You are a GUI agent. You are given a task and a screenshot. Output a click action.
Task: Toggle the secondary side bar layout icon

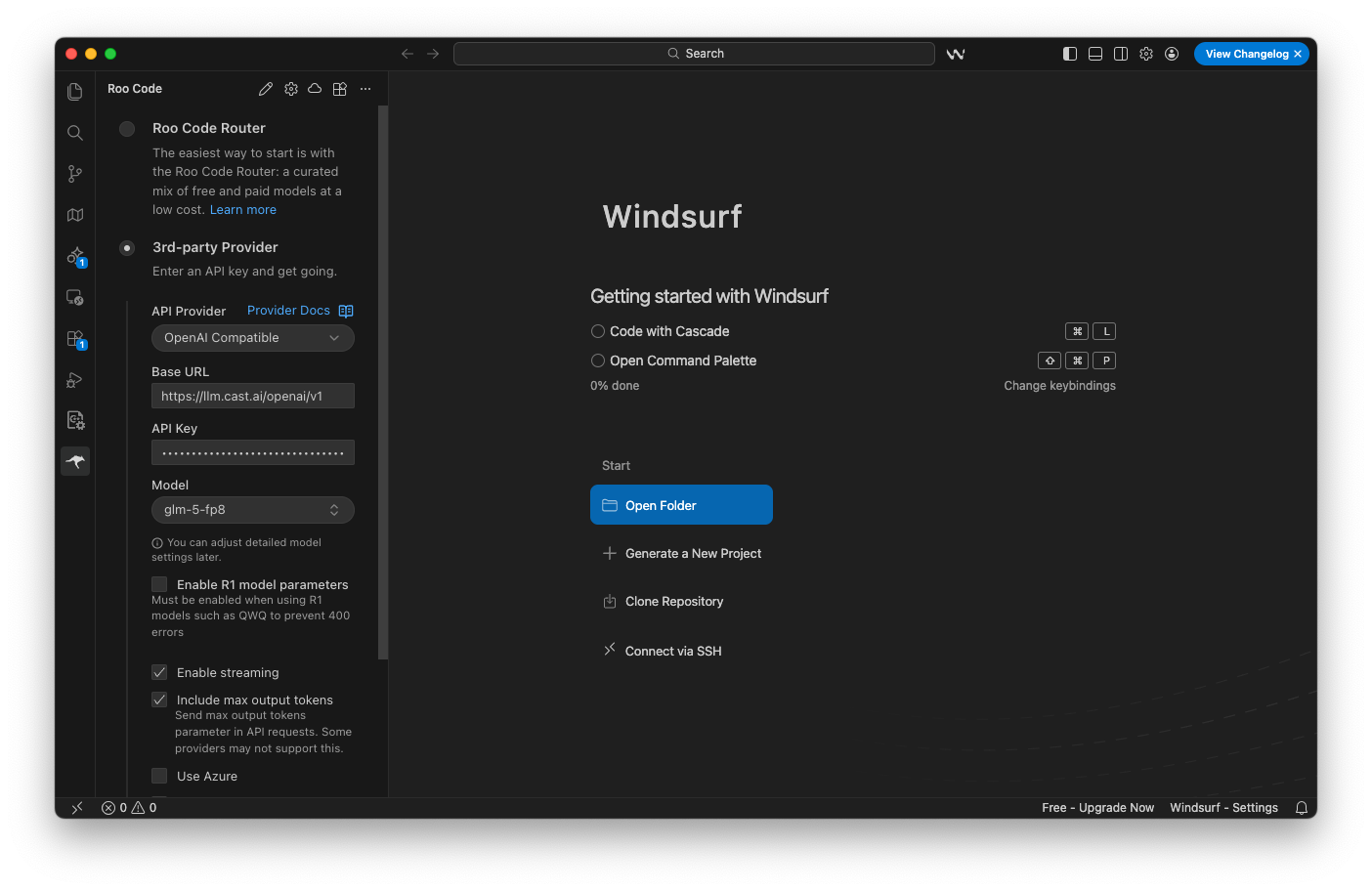point(1121,54)
